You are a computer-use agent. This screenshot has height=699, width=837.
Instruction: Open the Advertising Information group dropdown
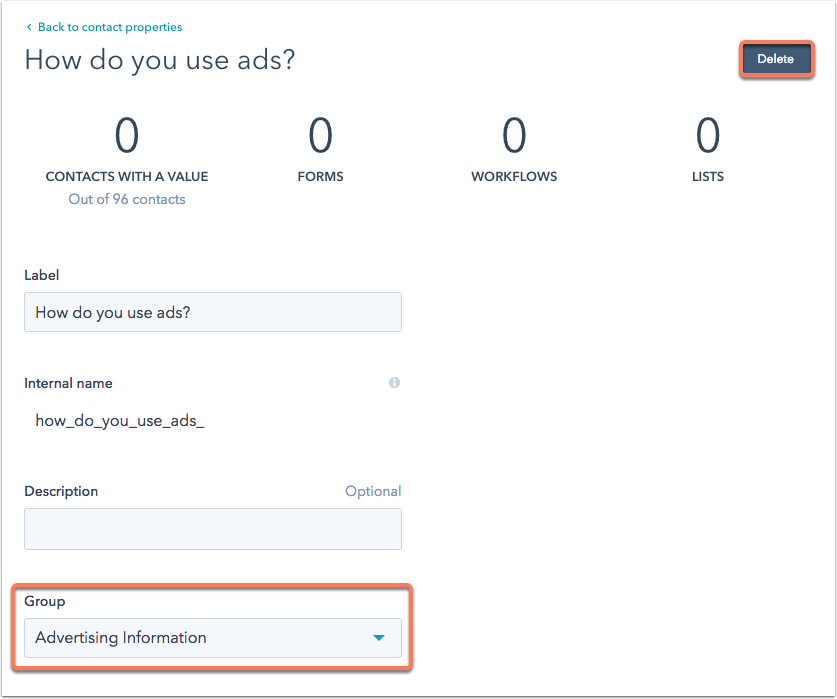[x=200, y=638]
